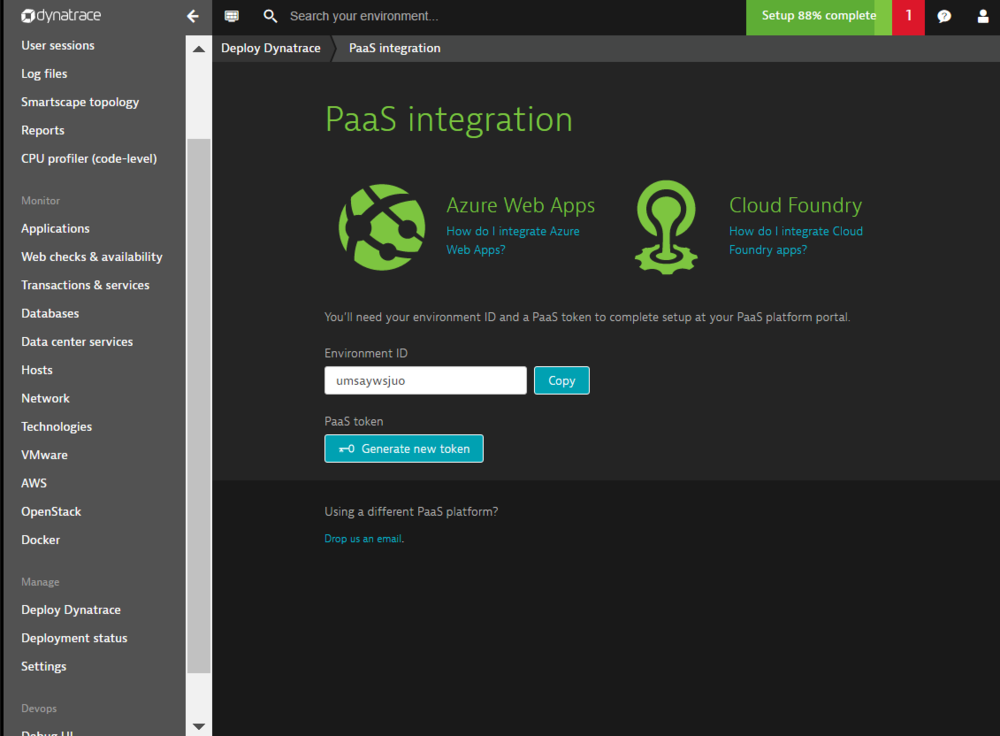Open Web checks & availability

[91, 256]
